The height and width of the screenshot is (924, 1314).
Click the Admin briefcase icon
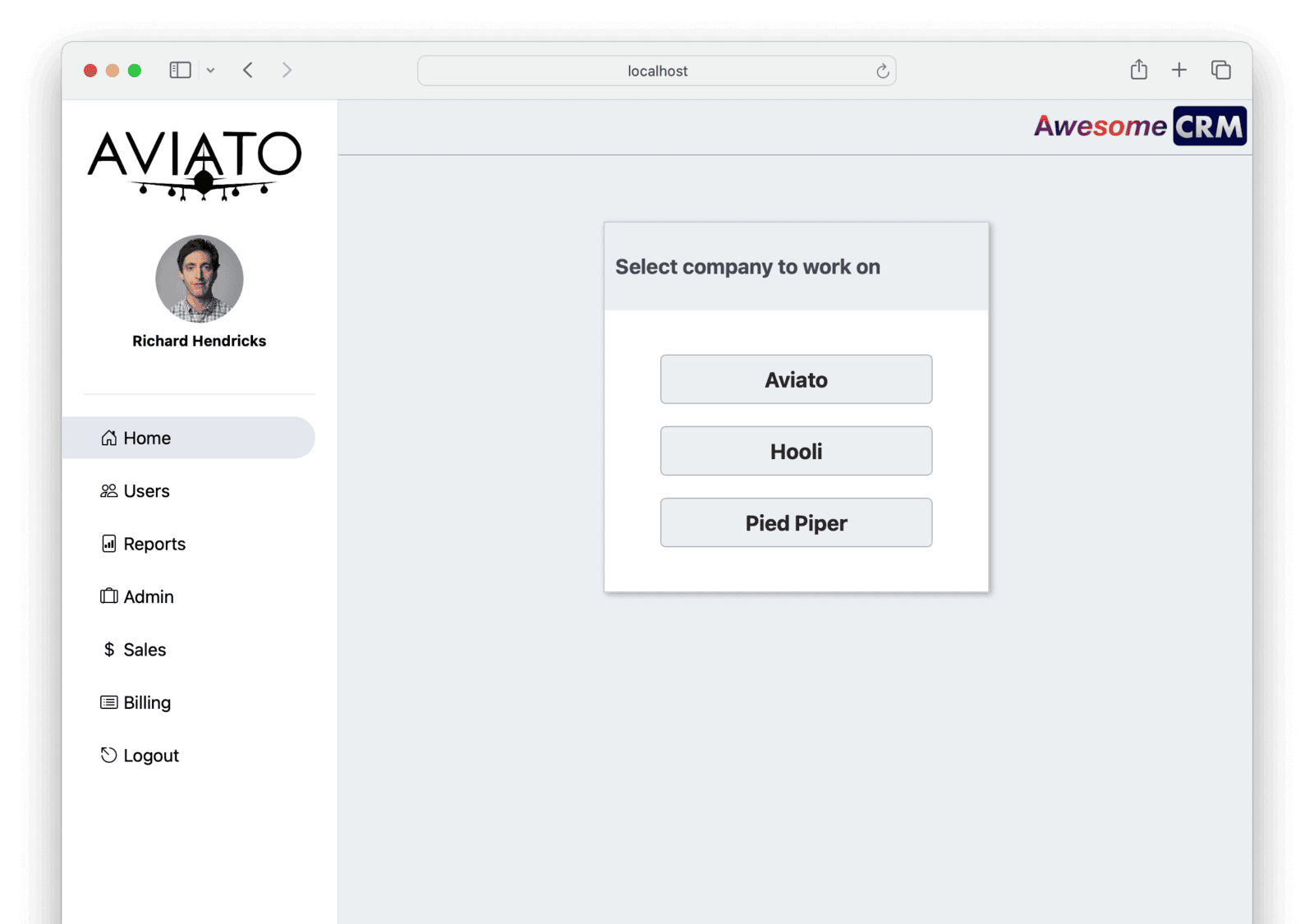tap(108, 596)
